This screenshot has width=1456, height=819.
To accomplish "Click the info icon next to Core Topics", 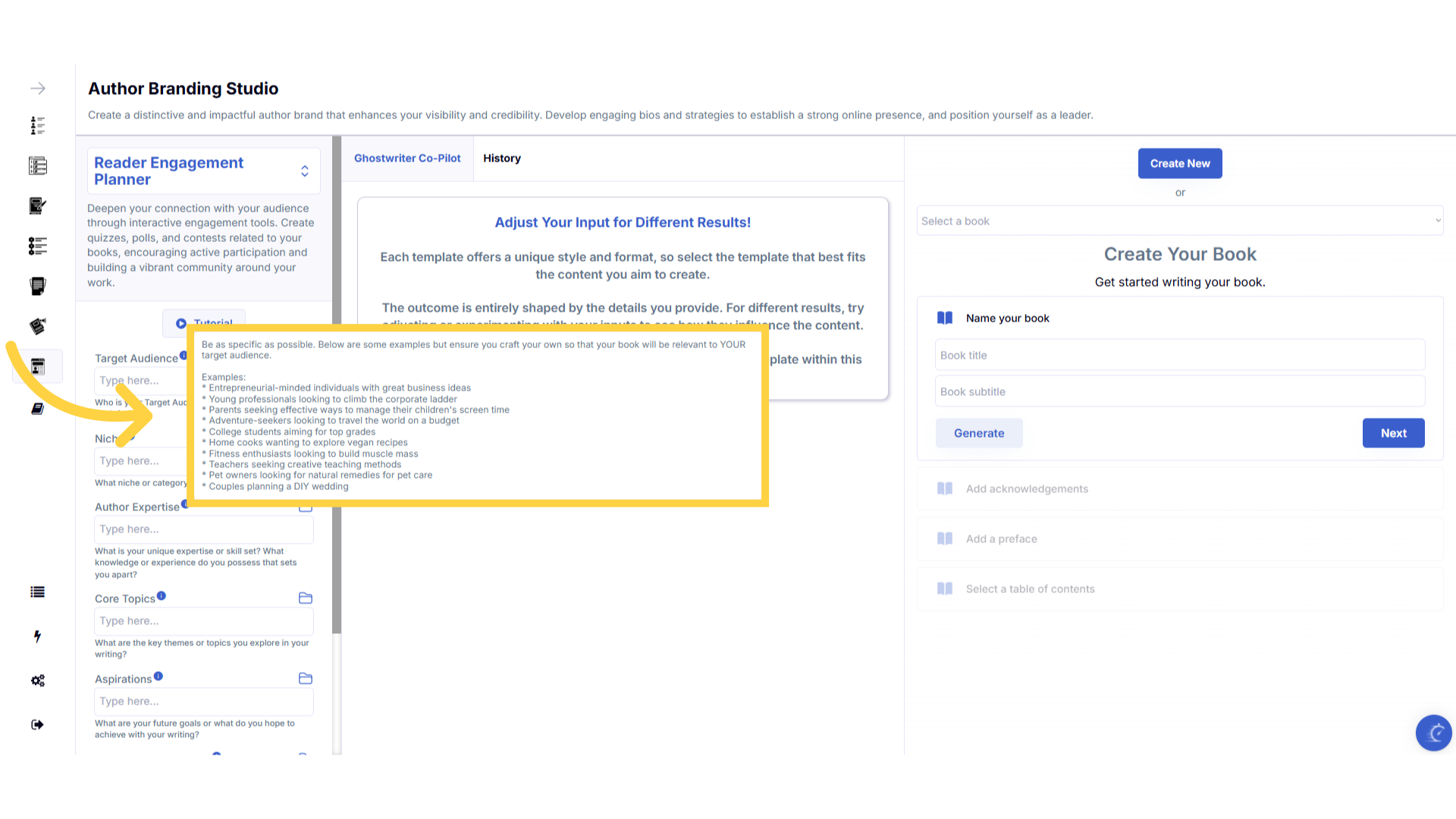I will click(162, 596).
